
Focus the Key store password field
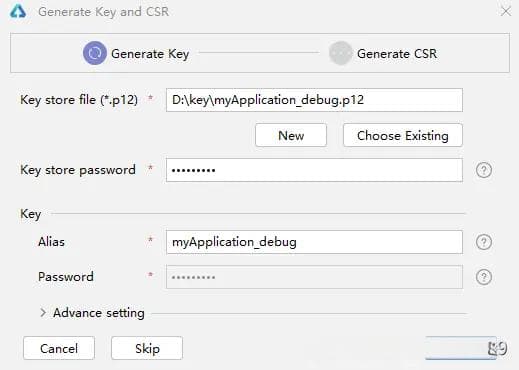314,170
